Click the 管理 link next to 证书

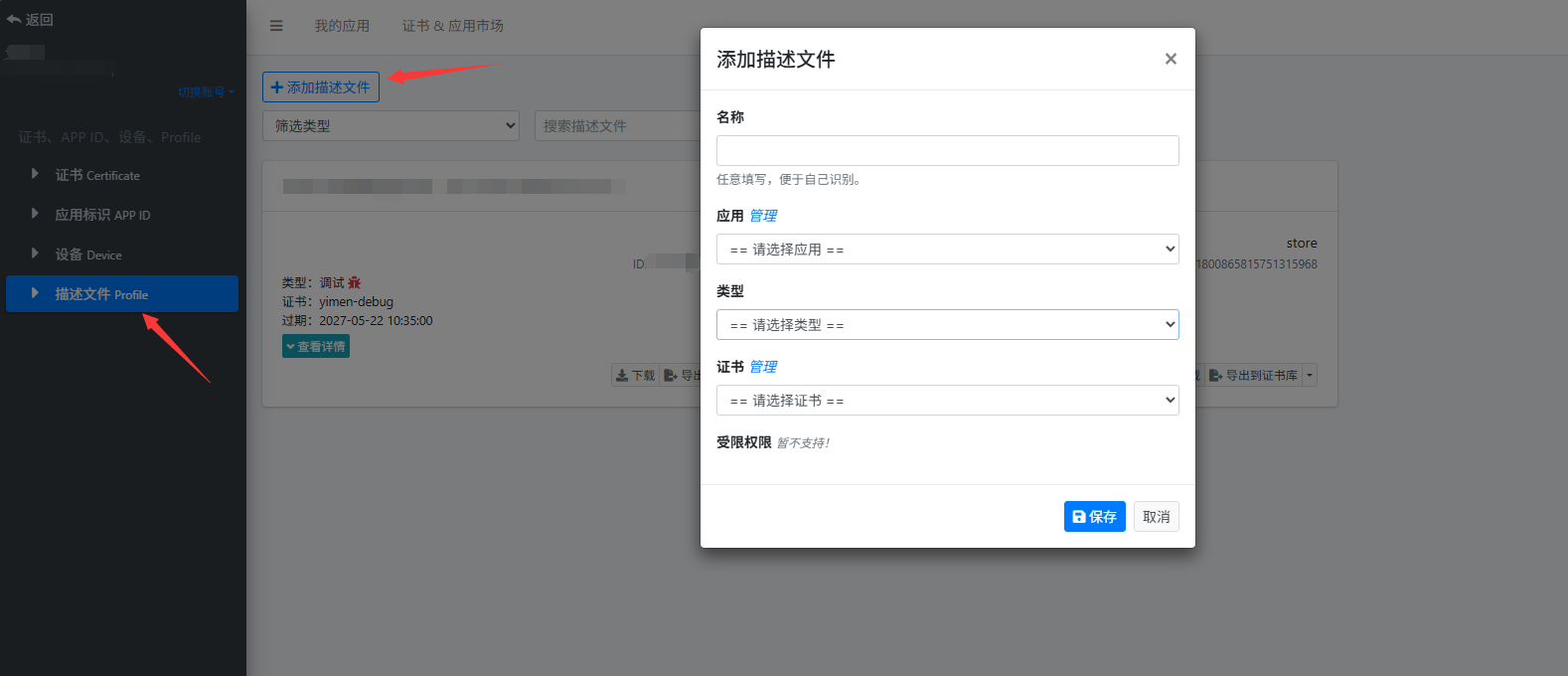763,367
